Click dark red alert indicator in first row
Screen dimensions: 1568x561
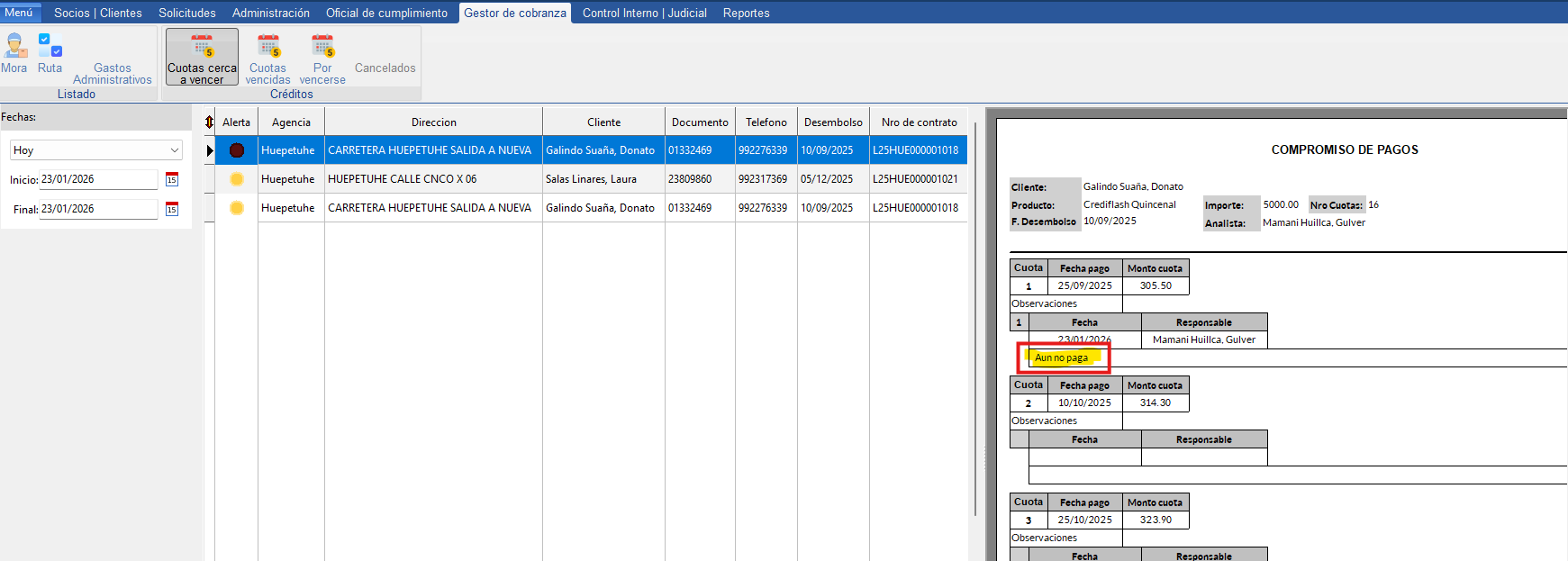coord(237,150)
